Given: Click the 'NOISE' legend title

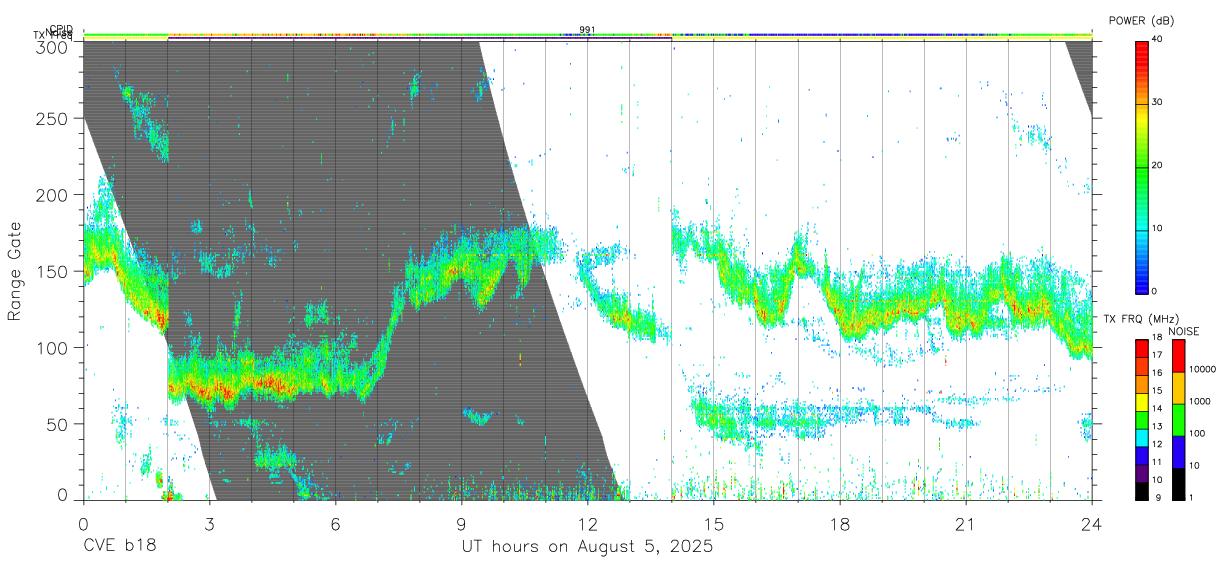Looking at the screenshot, I should 1184,331.
